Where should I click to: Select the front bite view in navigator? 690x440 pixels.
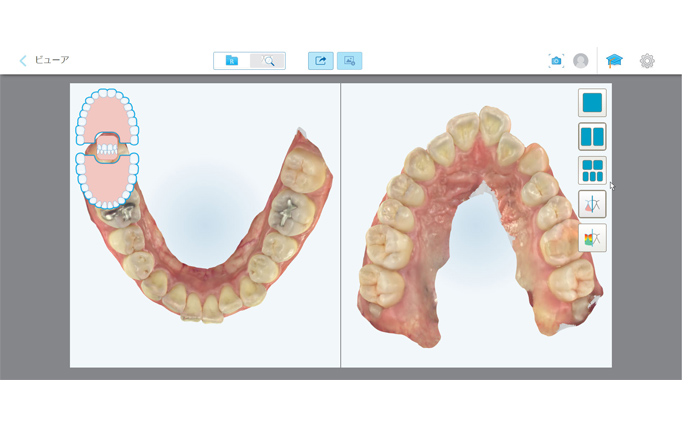[x=107, y=148]
